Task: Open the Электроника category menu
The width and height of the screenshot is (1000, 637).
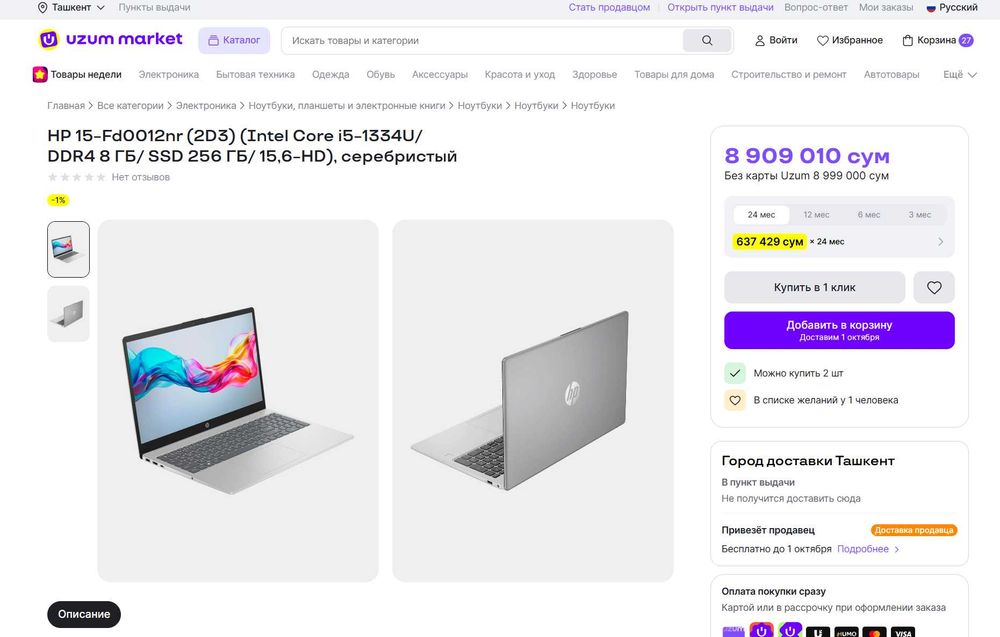Action: tap(168, 74)
